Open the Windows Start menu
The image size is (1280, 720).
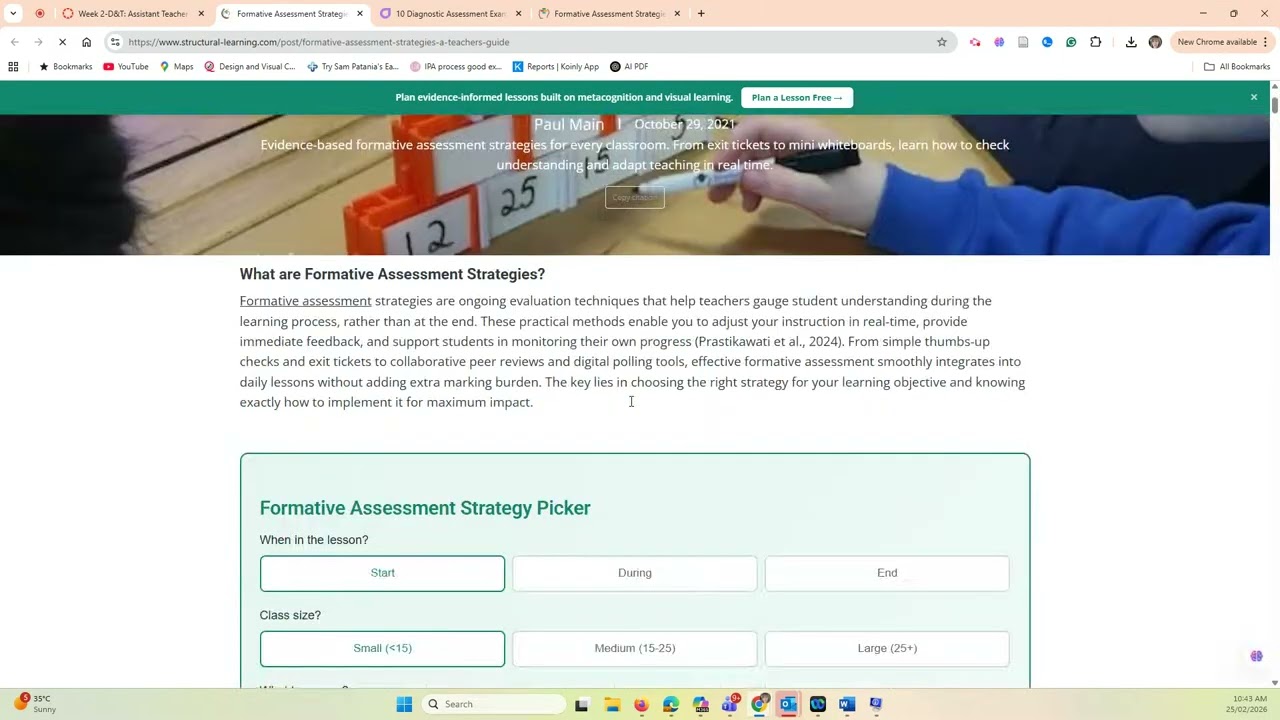[404, 704]
